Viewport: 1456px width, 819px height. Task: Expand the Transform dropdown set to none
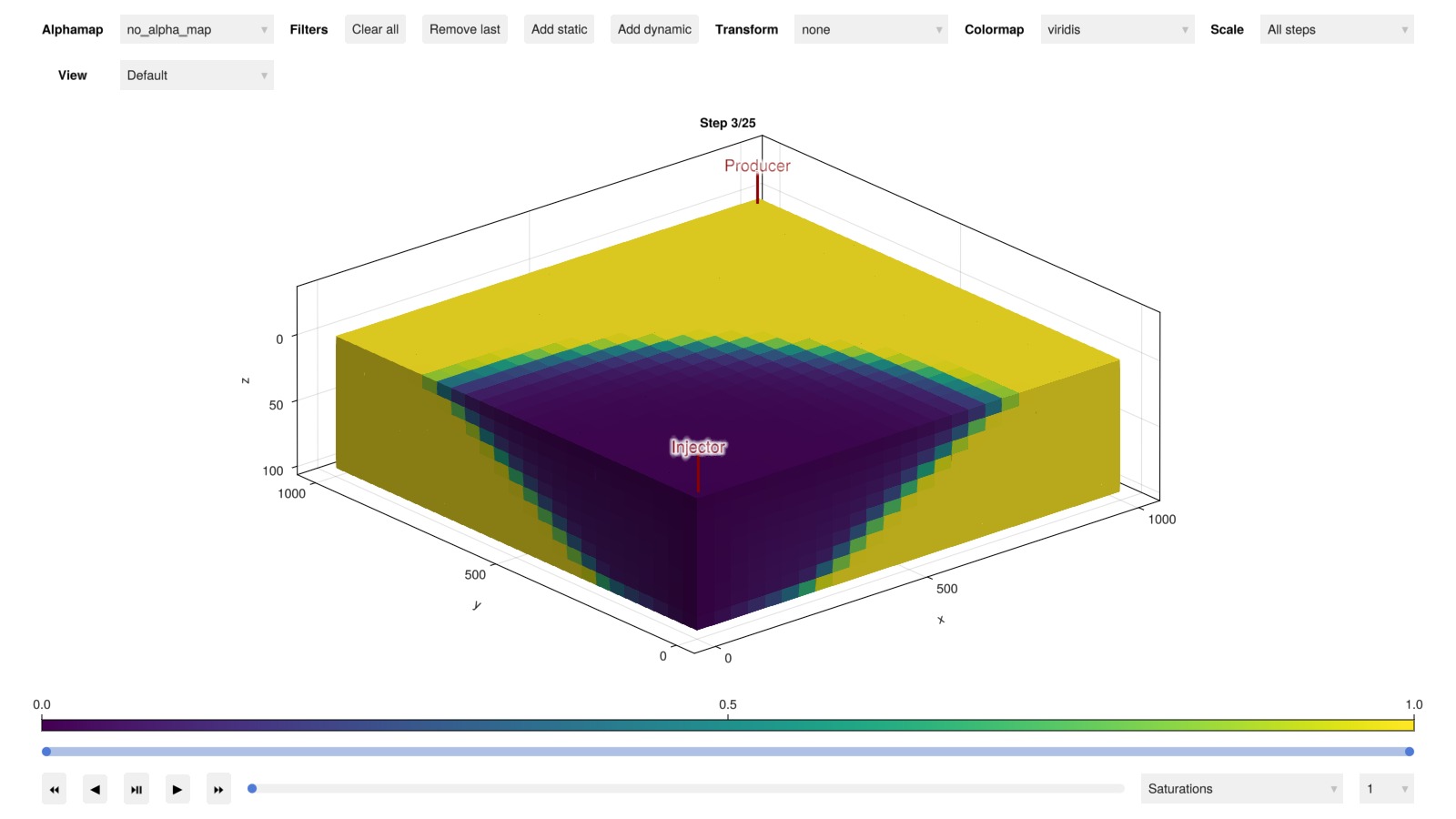coord(870,29)
